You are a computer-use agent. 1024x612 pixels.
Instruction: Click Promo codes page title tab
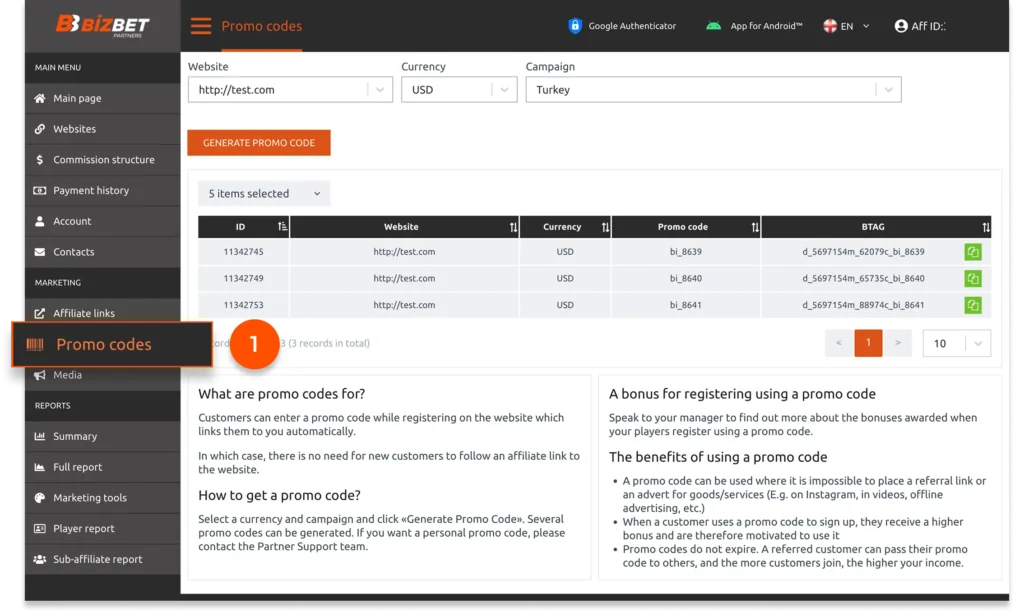tap(261, 26)
